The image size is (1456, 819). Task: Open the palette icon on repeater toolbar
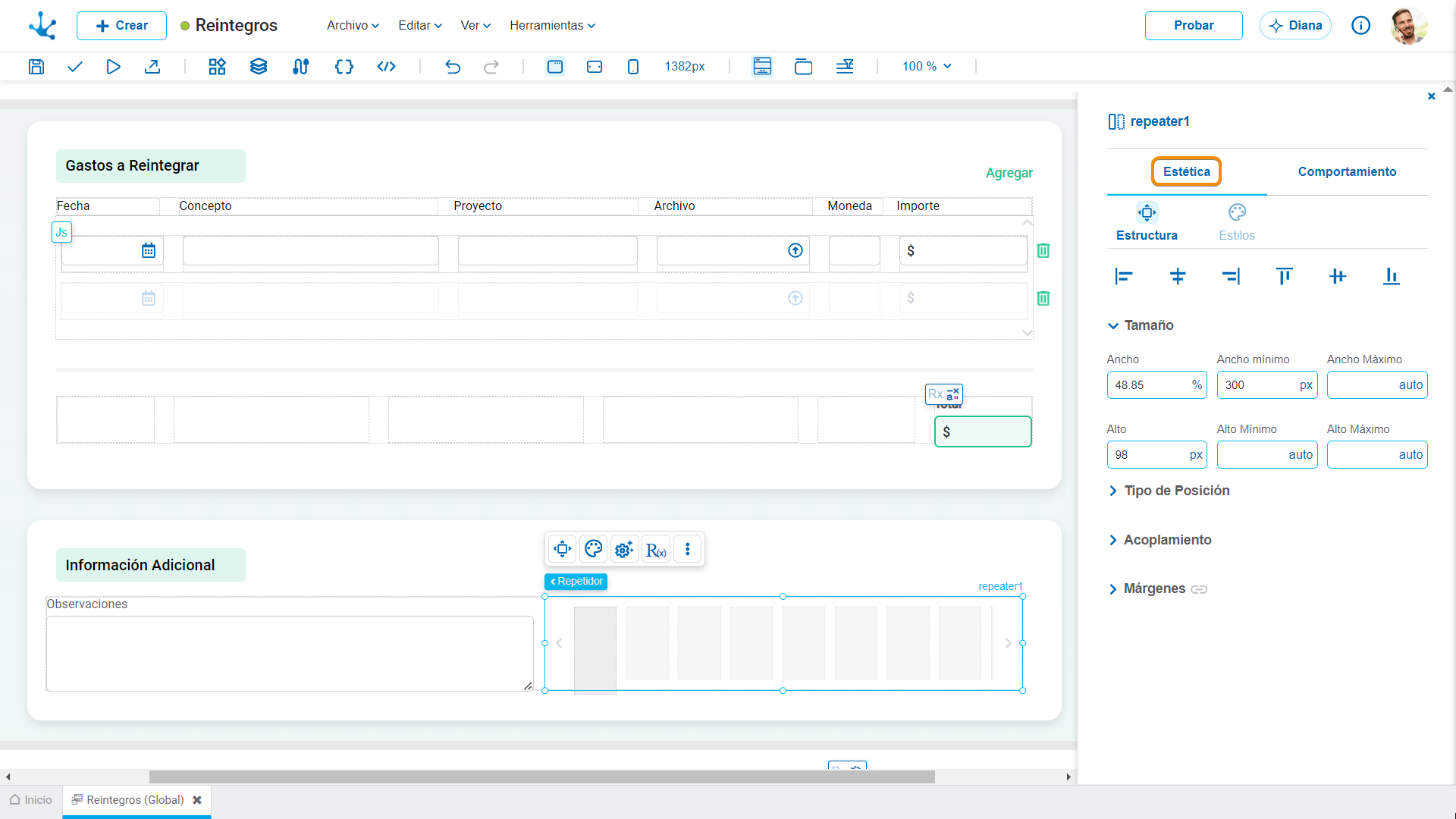coord(594,549)
